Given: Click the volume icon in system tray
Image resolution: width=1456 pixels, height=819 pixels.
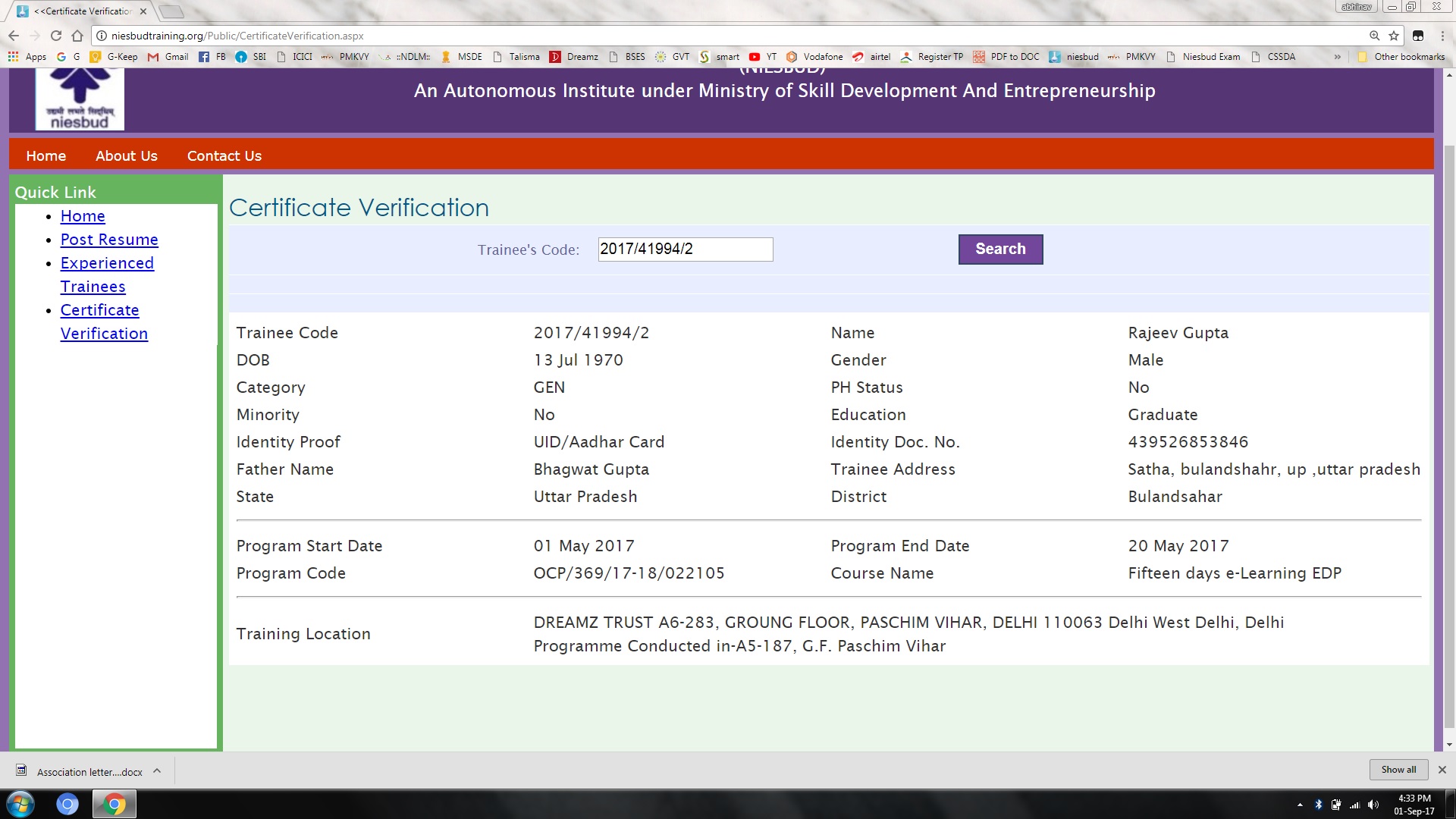Looking at the screenshot, I should click(x=1373, y=805).
